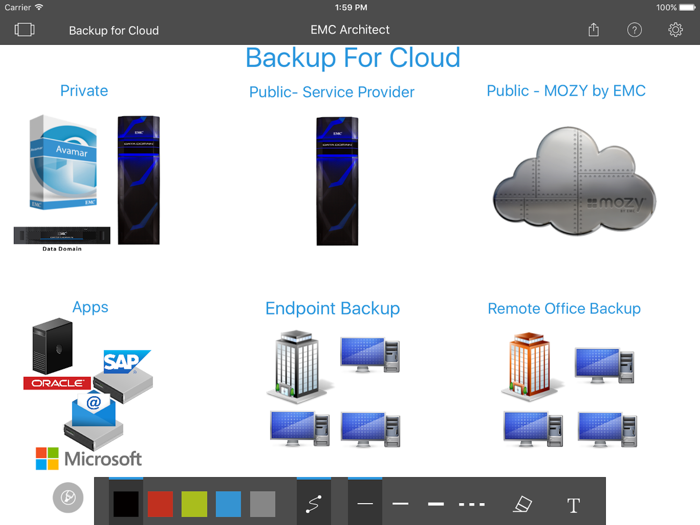The image size is (700, 525).
Task: Pick the red color swatch
Action: [x=160, y=504]
